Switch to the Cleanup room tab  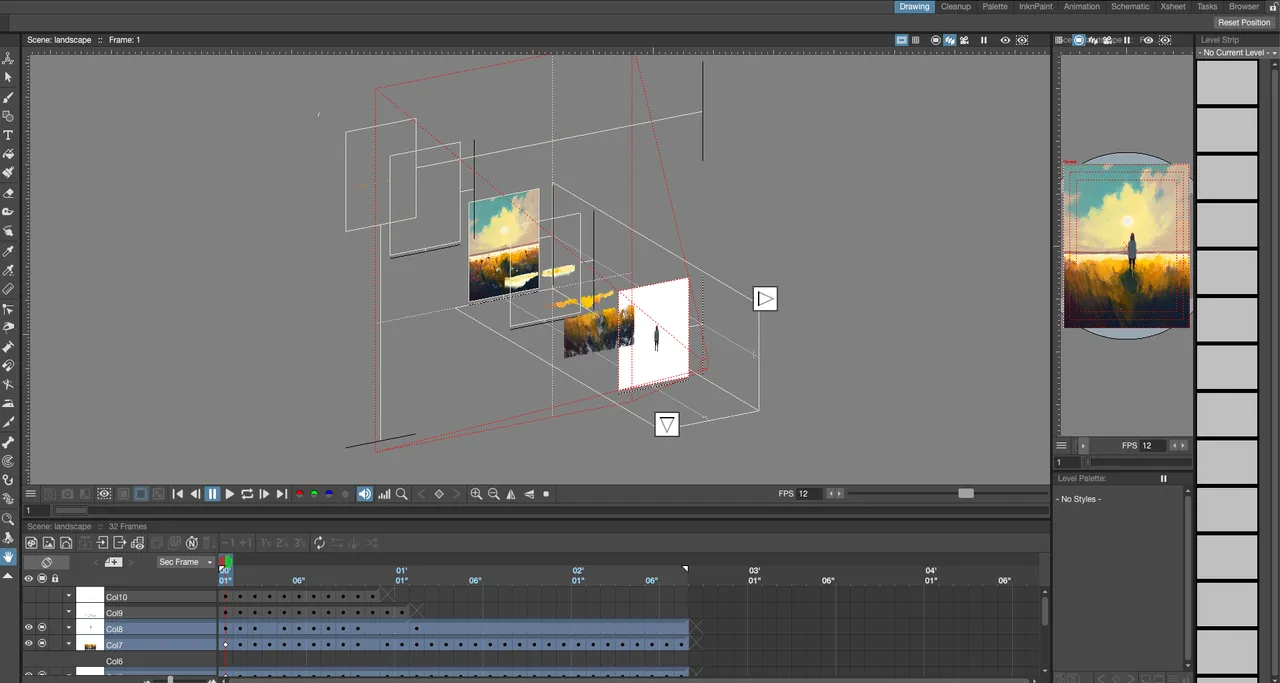point(956,7)
